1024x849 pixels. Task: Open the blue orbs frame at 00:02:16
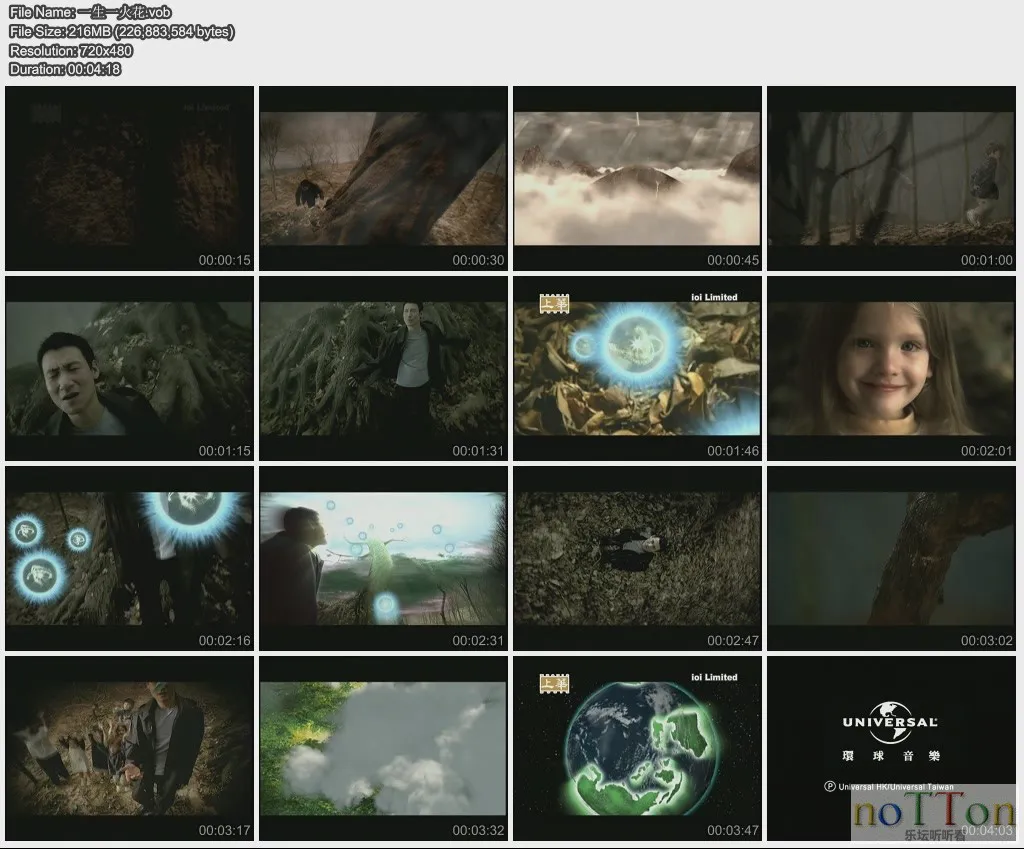[x=130, y=558]
